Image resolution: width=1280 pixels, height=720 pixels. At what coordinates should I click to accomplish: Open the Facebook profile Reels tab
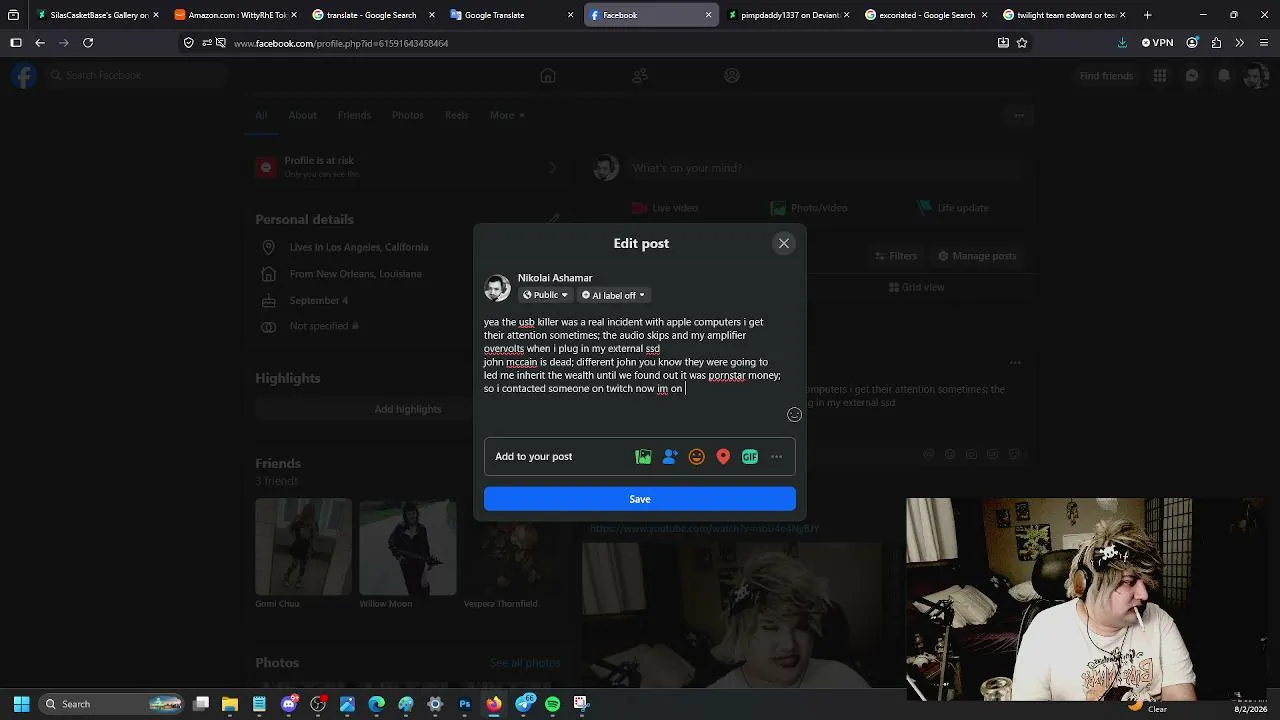coord(456,115)
